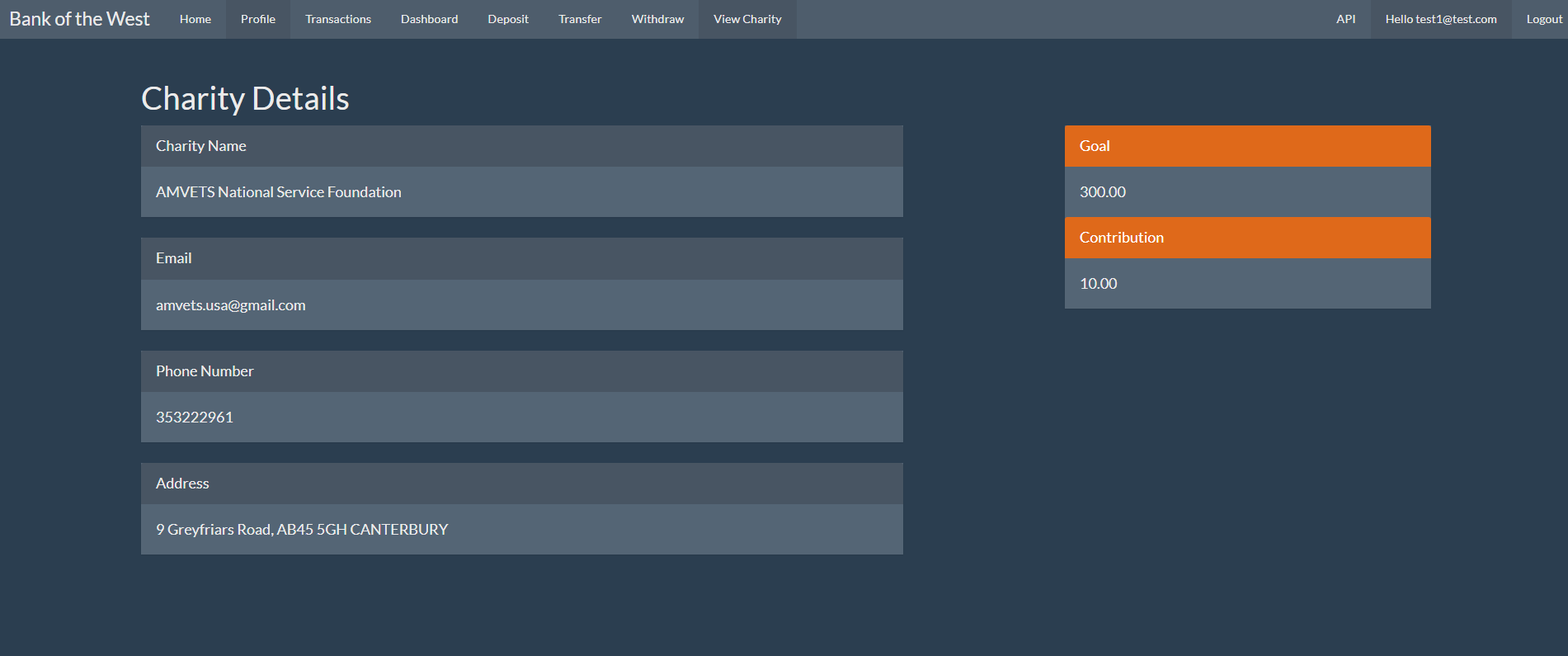Open the View Charity menu item
1568x656 pixels.
pos(747,19)
